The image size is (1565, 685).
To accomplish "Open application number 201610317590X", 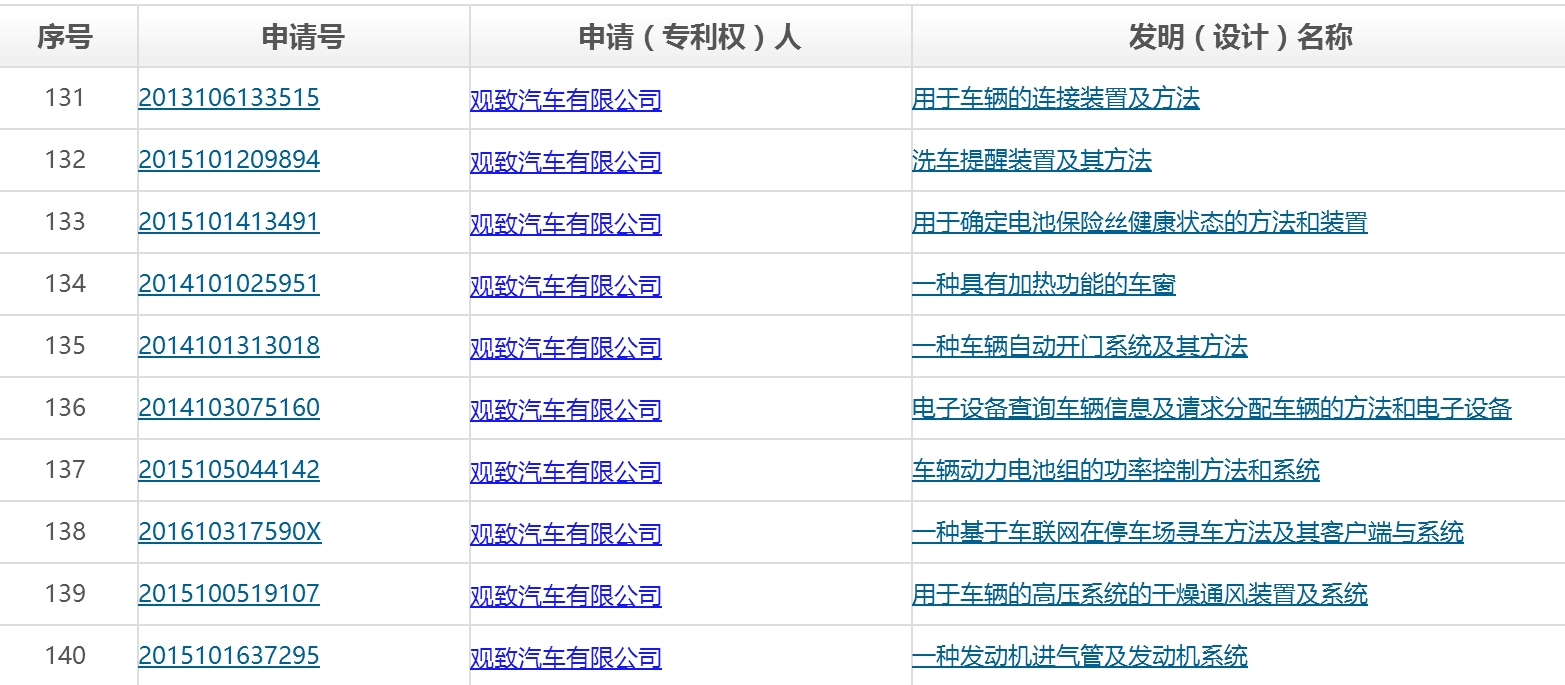I will (x=230, y=532).
